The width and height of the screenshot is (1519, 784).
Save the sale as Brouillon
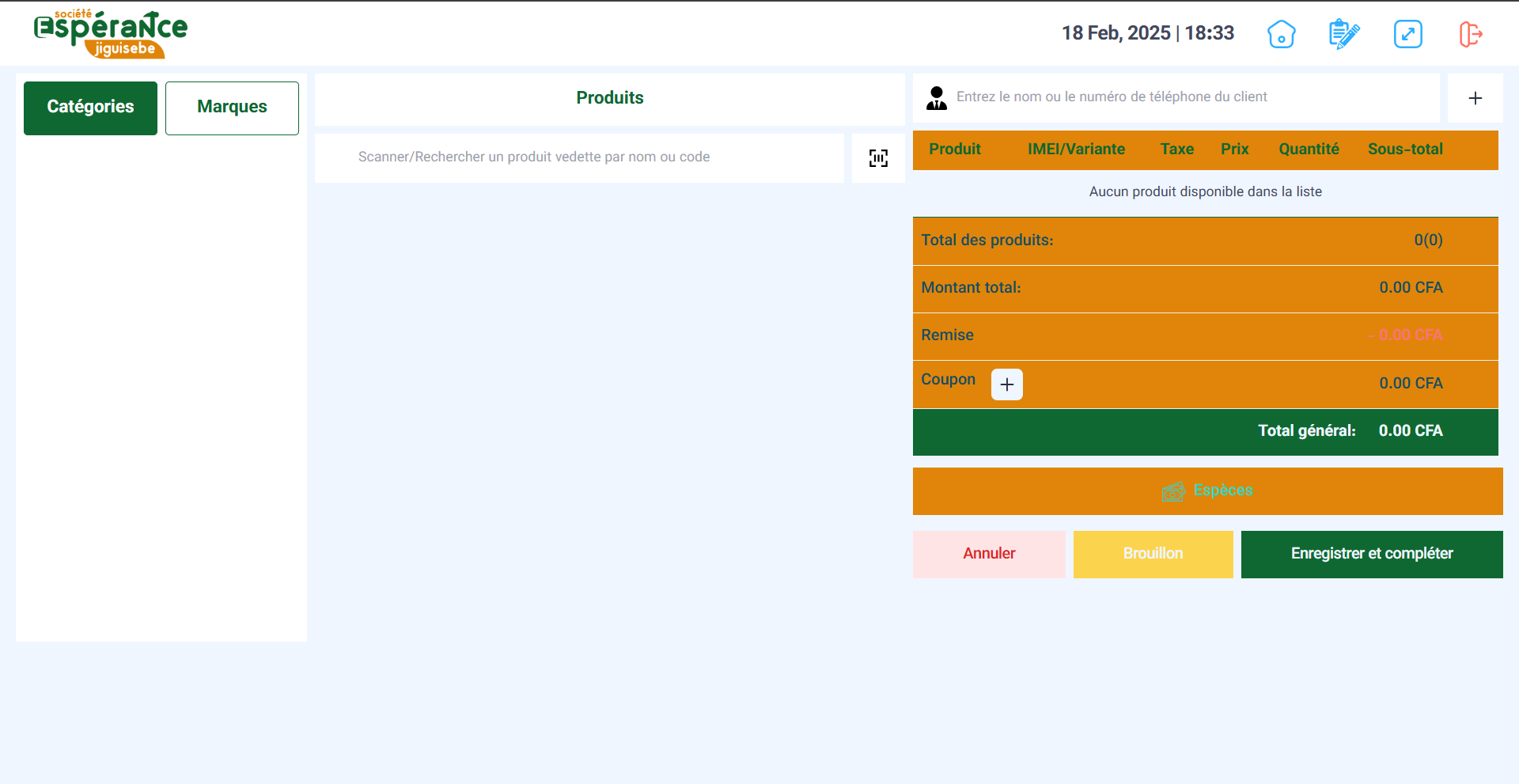click(x=1153, y=554)
